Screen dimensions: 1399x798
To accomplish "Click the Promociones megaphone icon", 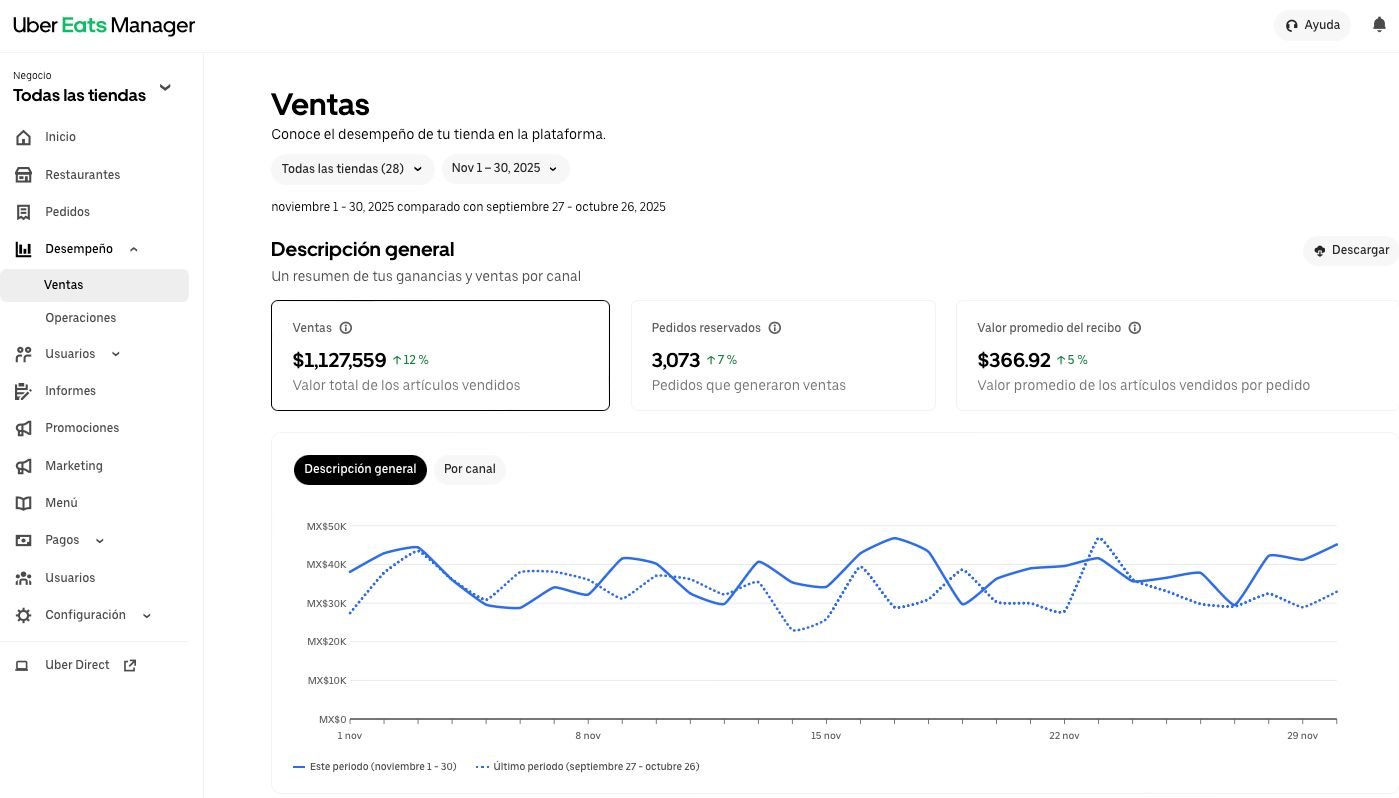I will pyautogui.click(x=24, y=428).
